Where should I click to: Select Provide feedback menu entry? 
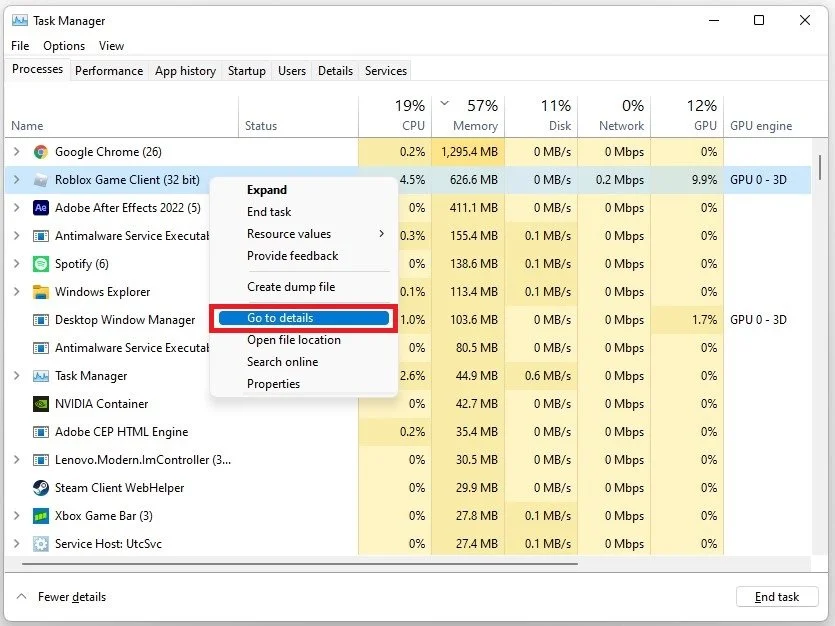pos(304,256)
